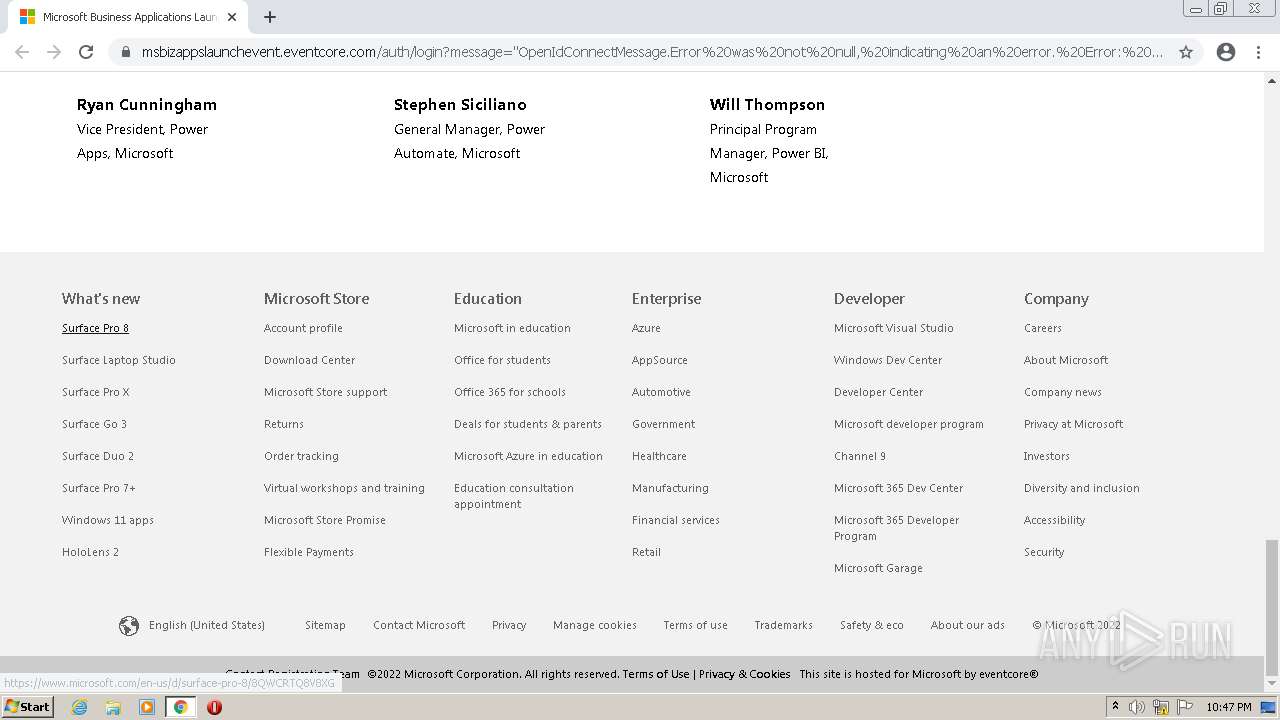1280x720 pixels.
Task: Open Accessibility link under Company
Action: click(x=1054, y=520)
